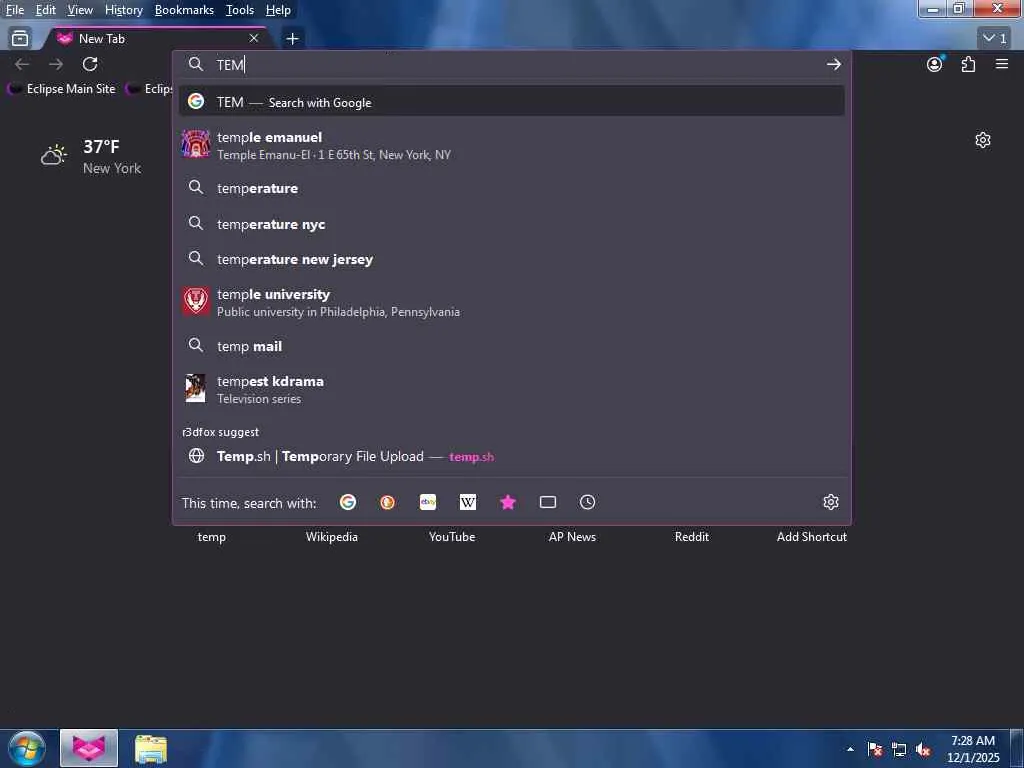Search Bookmarks via the star icon
This screenshot has width=1024, height=768.
[508, 502]
